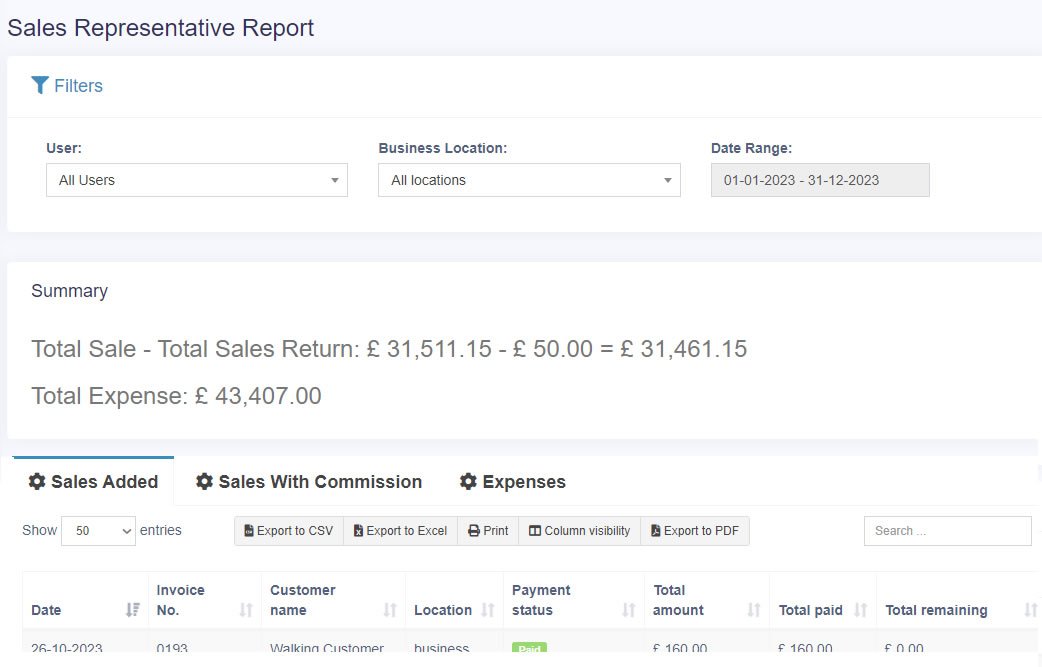Click inside the Search field
1042x667 pixels.
(x=946, y=531)
